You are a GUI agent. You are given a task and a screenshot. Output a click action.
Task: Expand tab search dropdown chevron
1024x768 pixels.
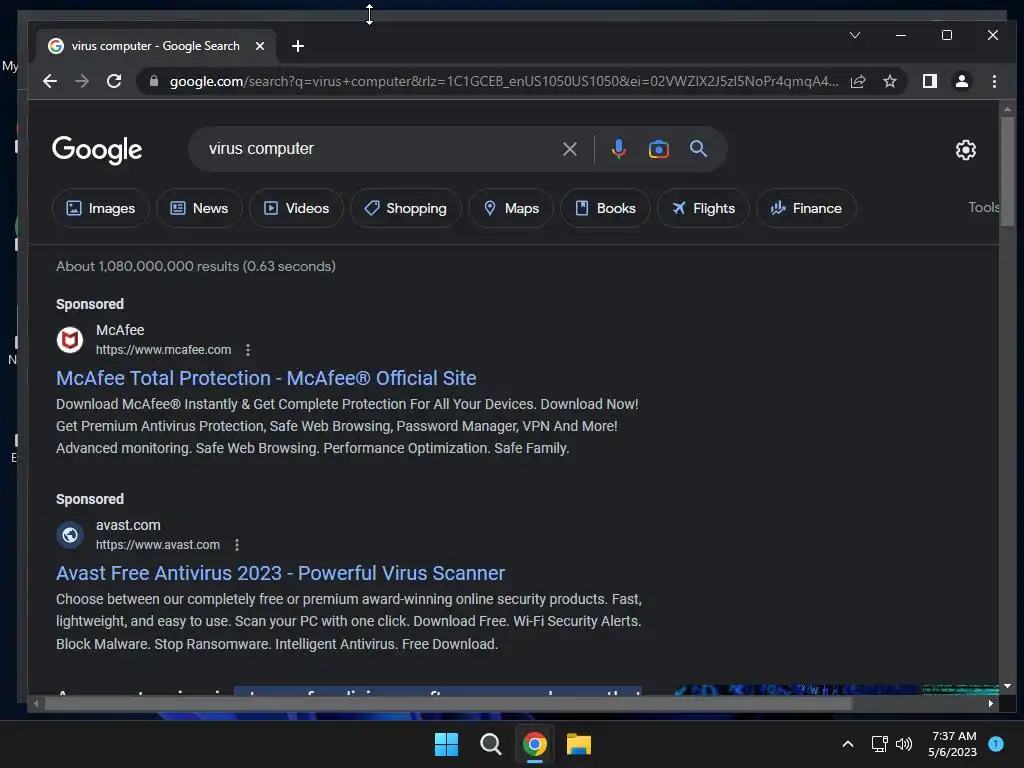point(854,35)
